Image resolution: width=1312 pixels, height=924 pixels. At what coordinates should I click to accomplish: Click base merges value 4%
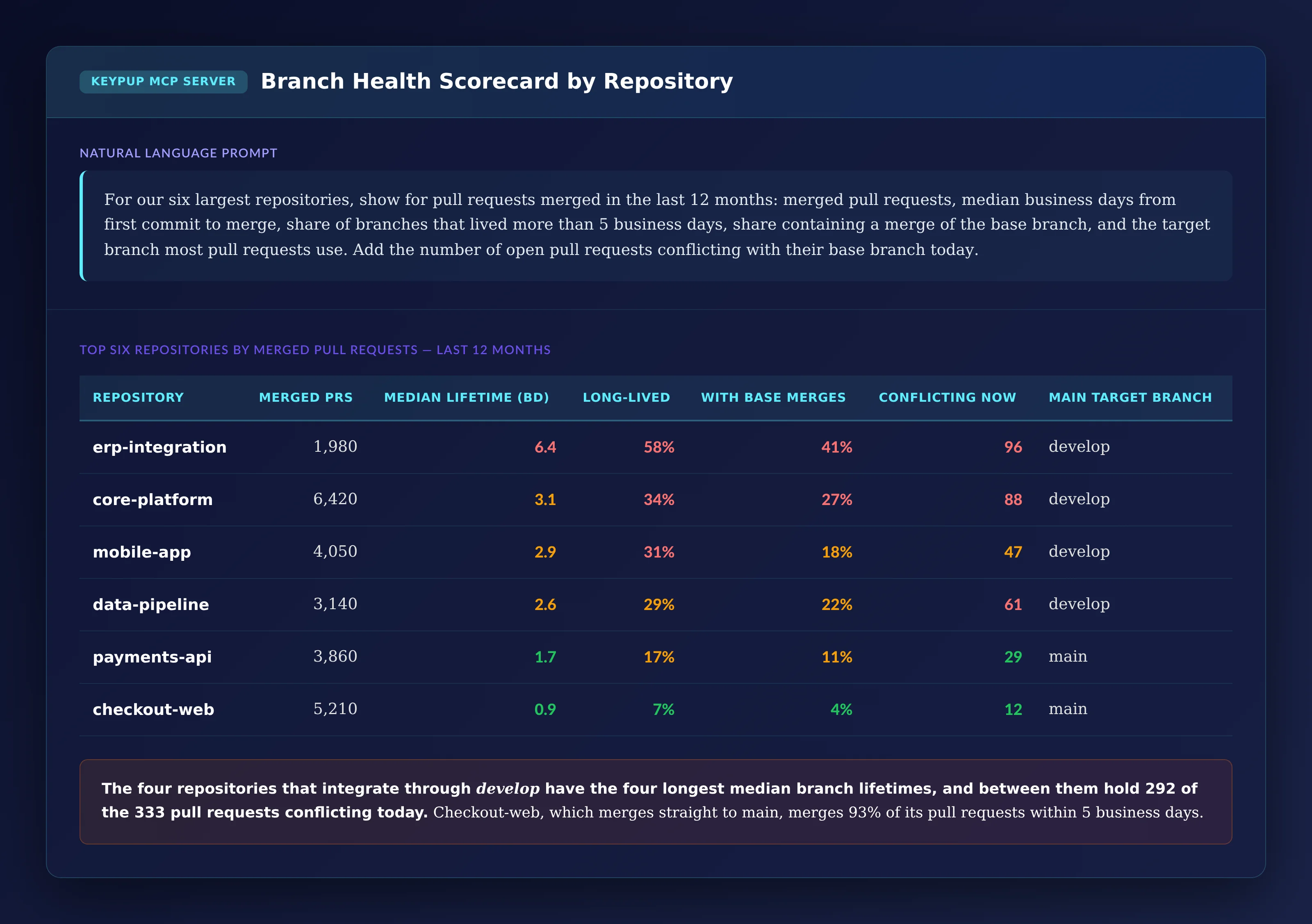tap(841, 710)
